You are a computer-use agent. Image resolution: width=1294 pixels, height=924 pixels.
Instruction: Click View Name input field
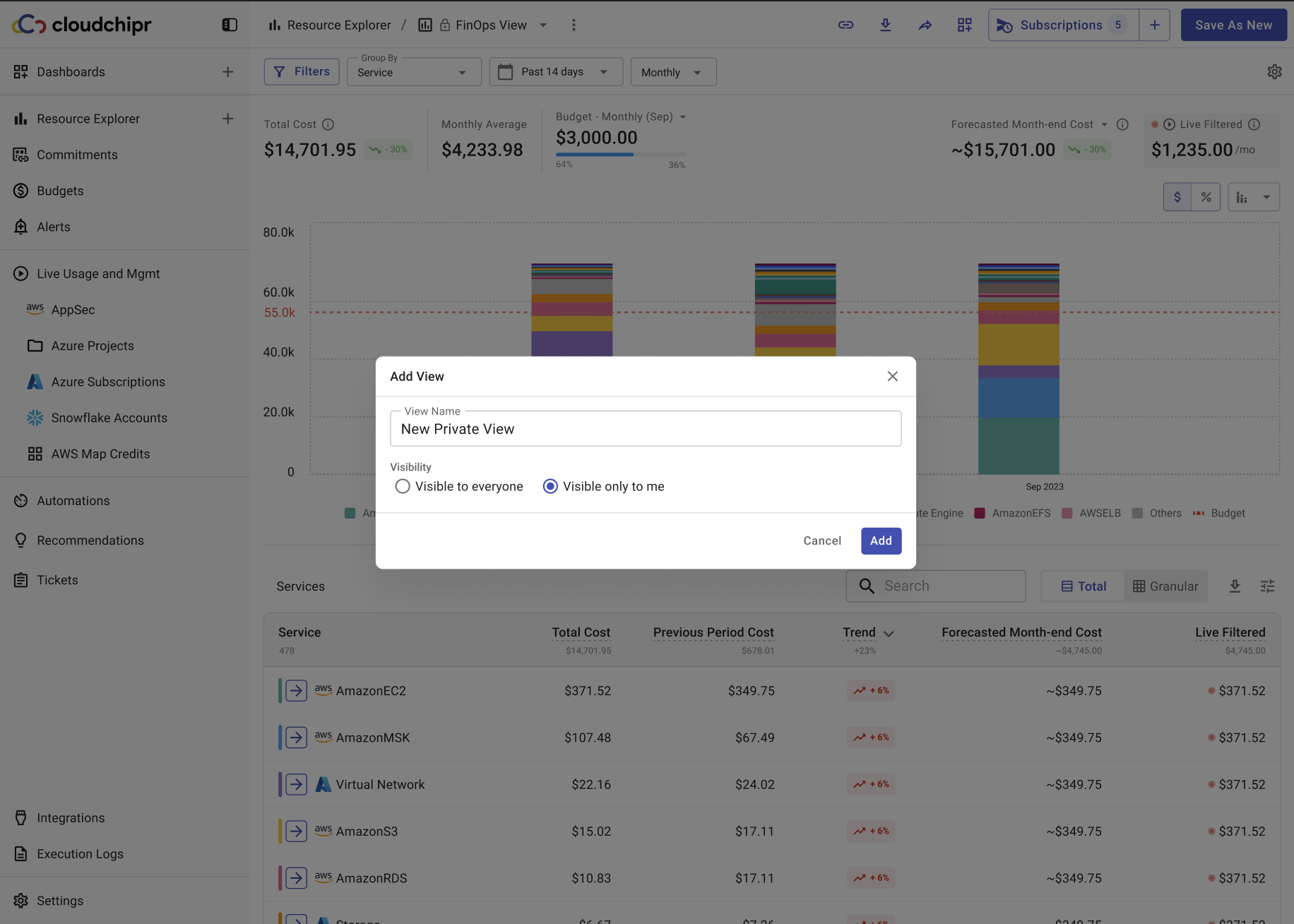click(x=646, y=429)
